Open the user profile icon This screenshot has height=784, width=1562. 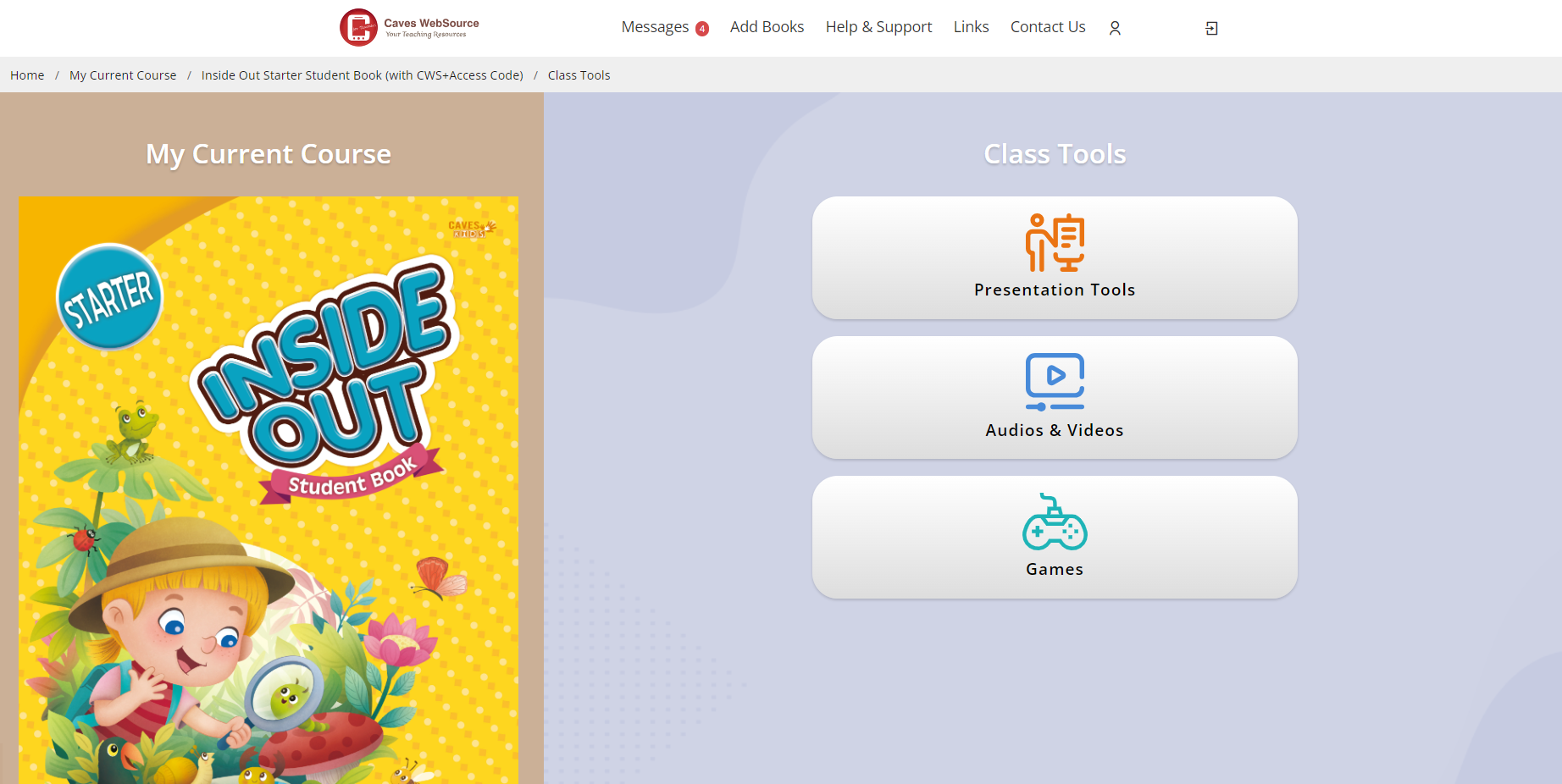1115,28
